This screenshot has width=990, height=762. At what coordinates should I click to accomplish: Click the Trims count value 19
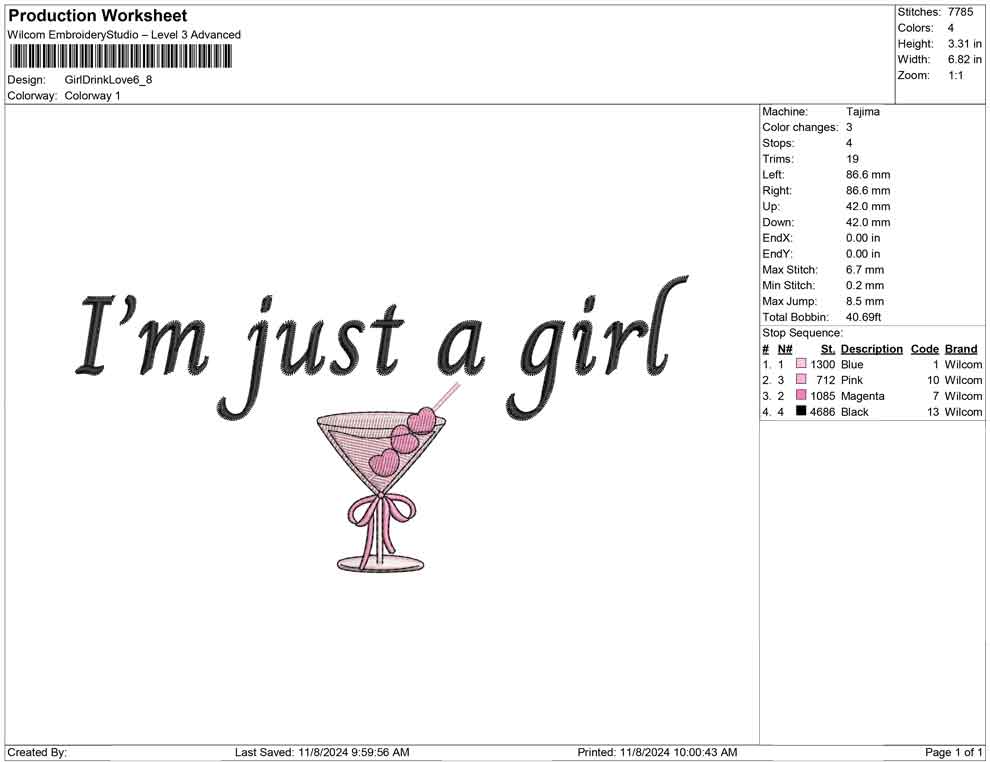coord(851,159)
